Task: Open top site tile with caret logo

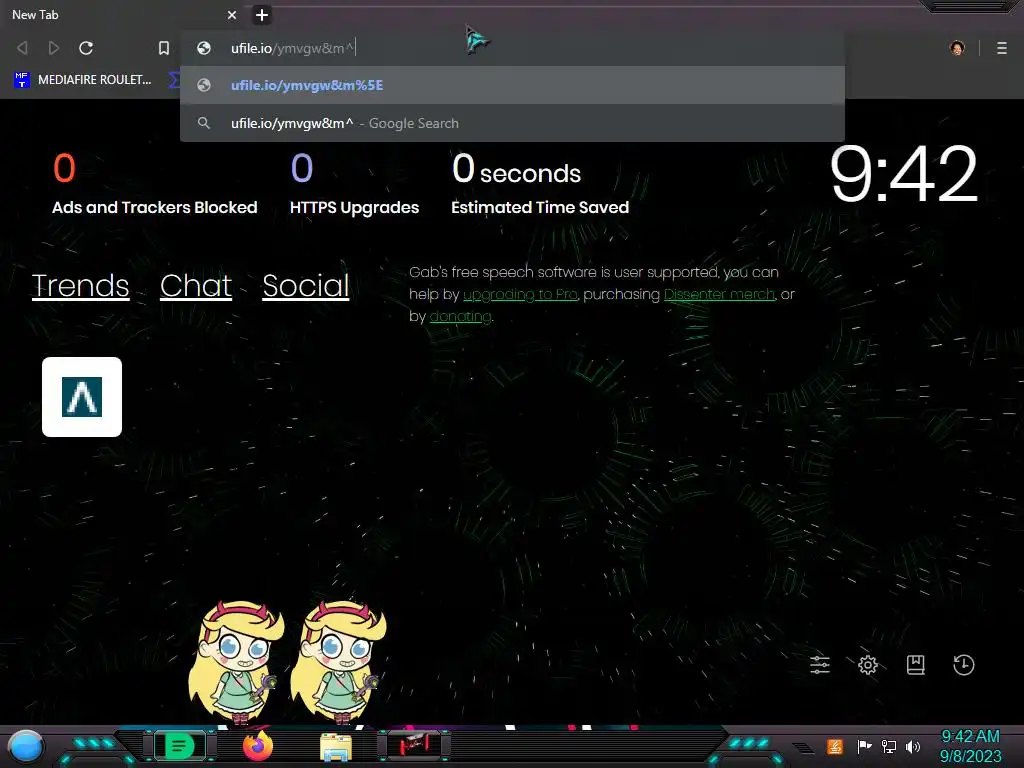Action: tap(82, 397)
